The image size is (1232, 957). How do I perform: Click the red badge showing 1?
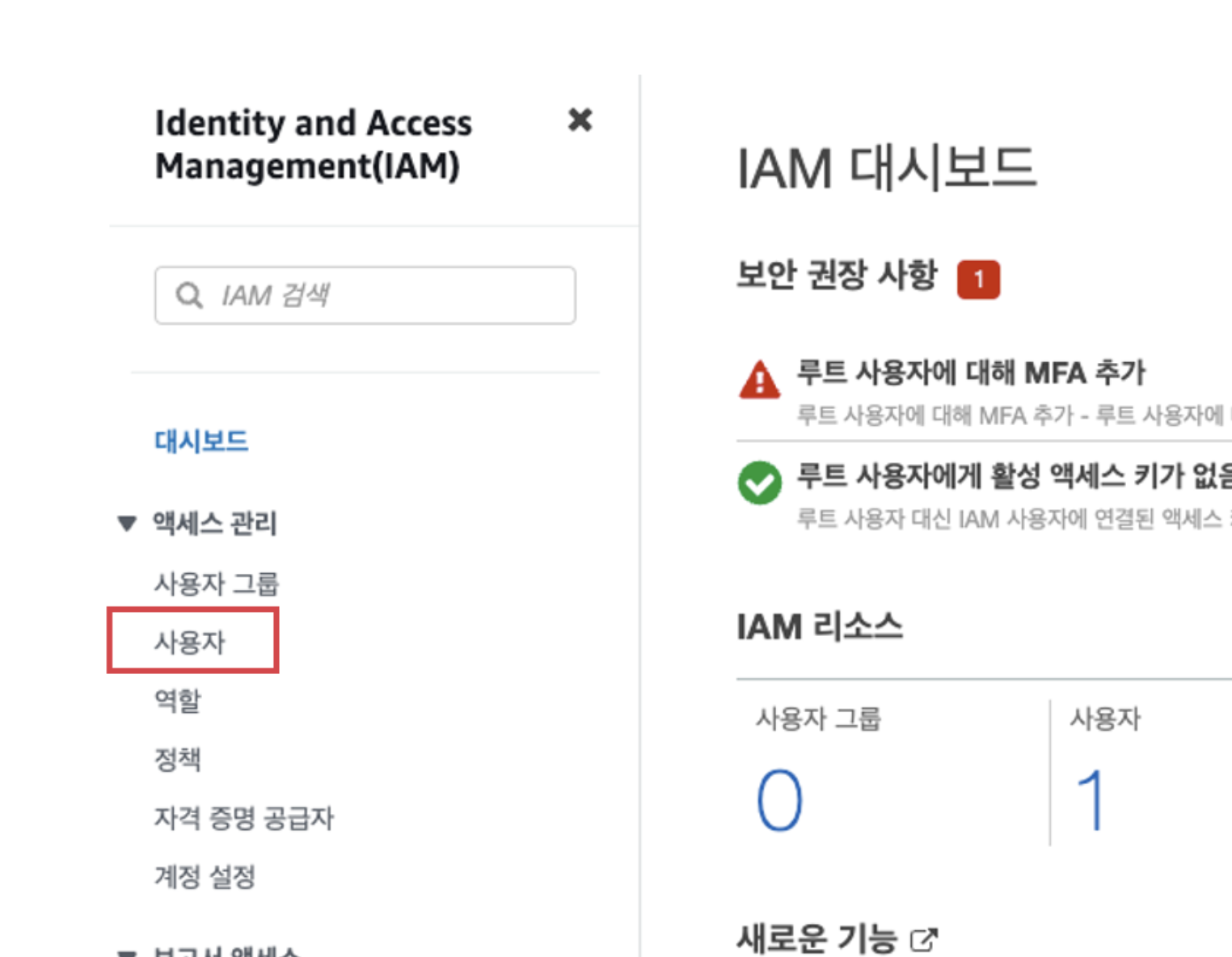(x=978, y=280)
